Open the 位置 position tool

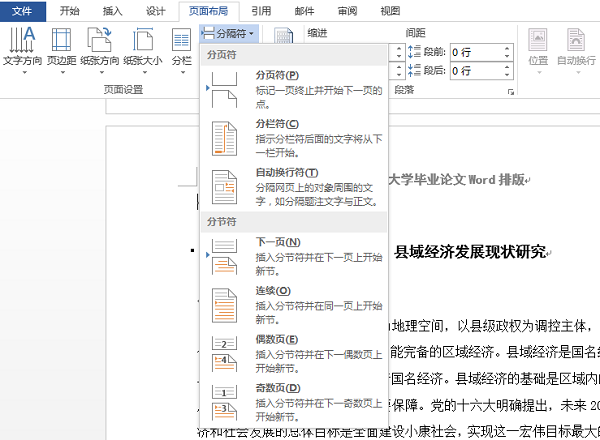(x=538, y=50)
